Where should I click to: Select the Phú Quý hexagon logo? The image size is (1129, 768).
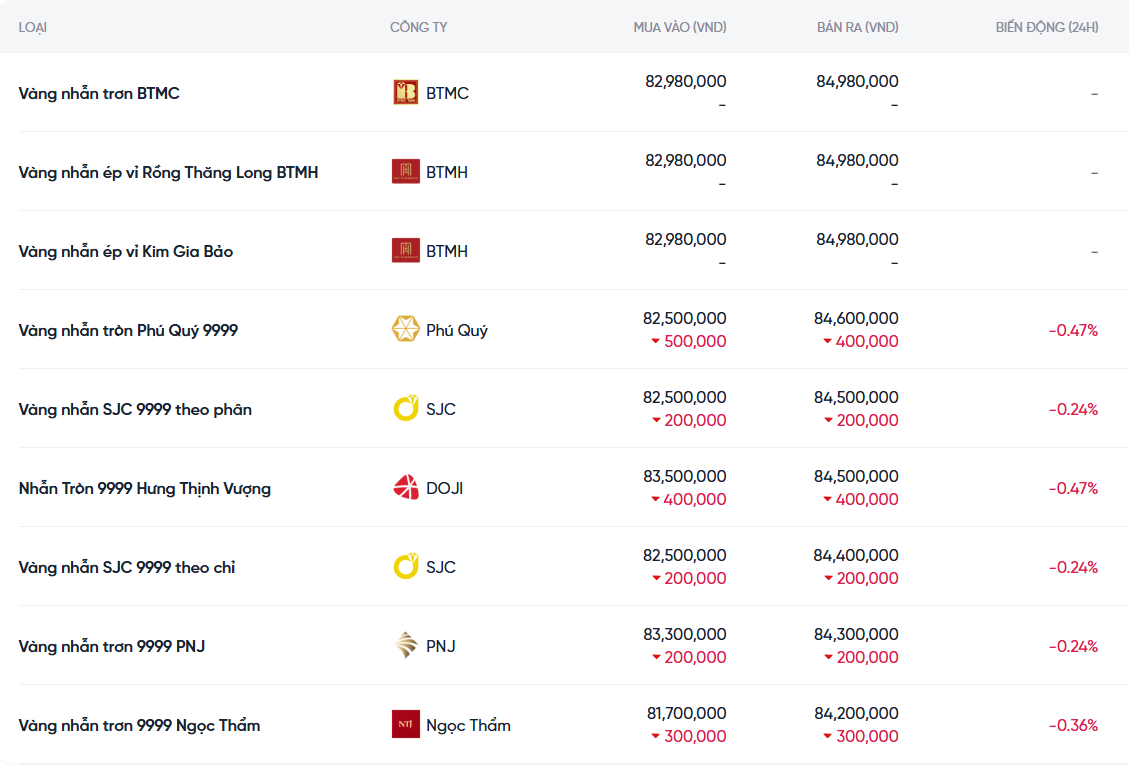tap(405, 330)
